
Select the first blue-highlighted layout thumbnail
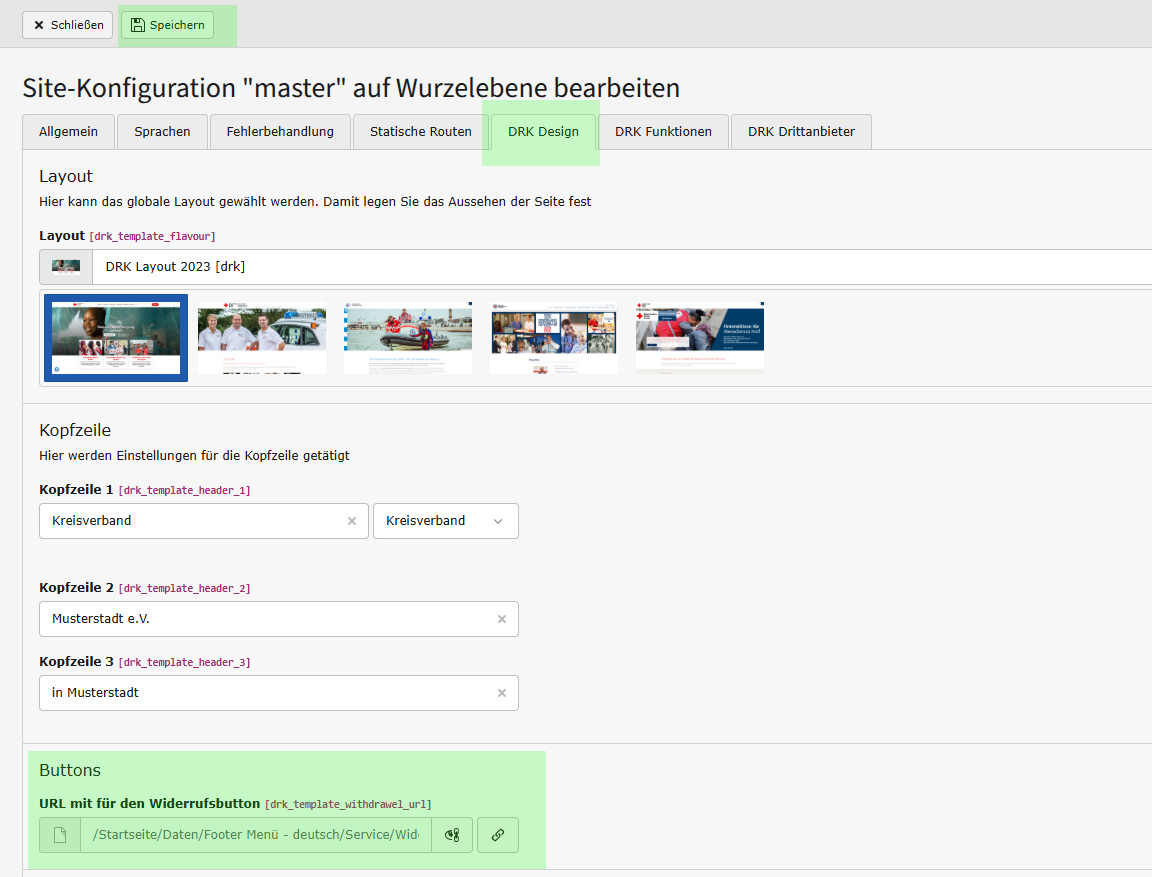coord(116,338)
